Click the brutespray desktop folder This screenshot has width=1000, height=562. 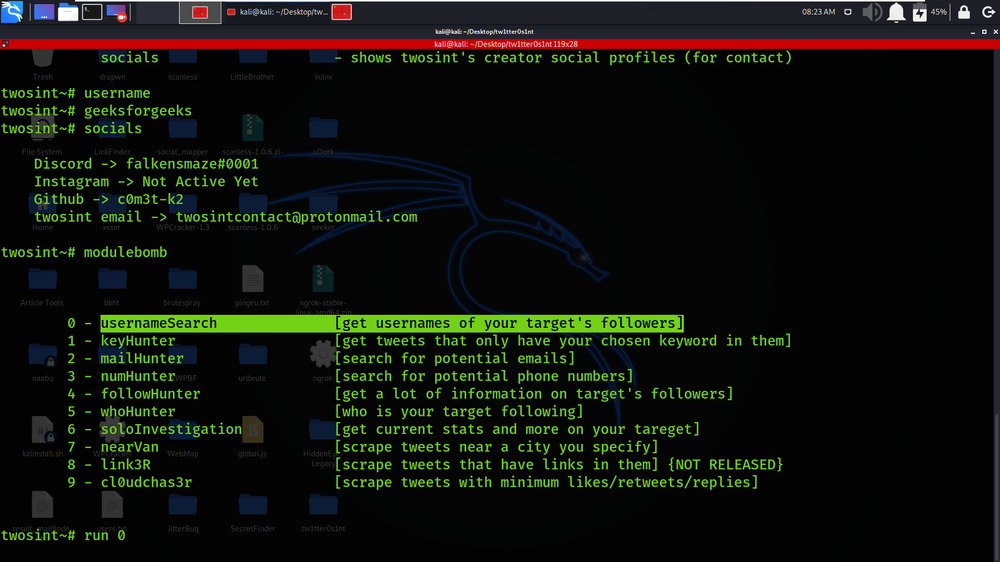coord(182,286)
